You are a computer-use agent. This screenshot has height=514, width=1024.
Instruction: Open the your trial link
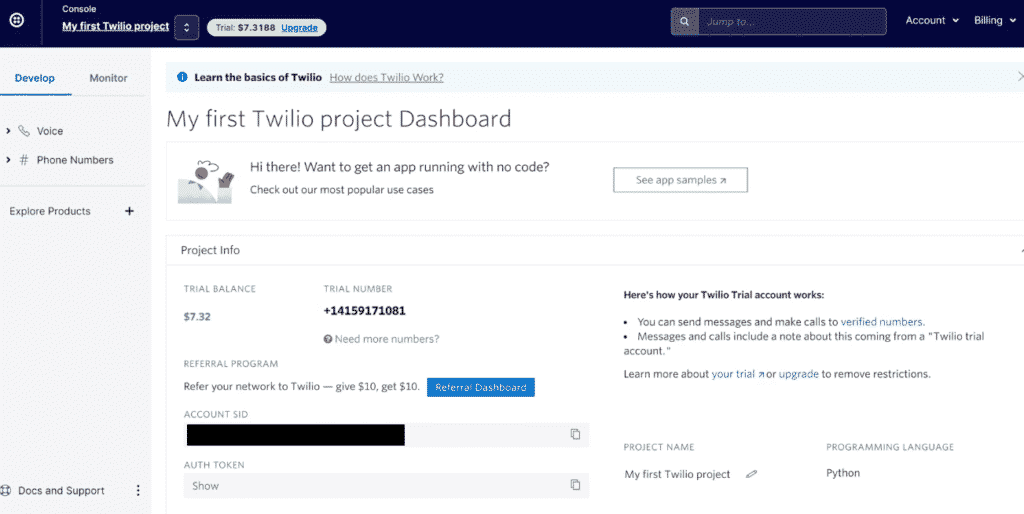[737, 374]
